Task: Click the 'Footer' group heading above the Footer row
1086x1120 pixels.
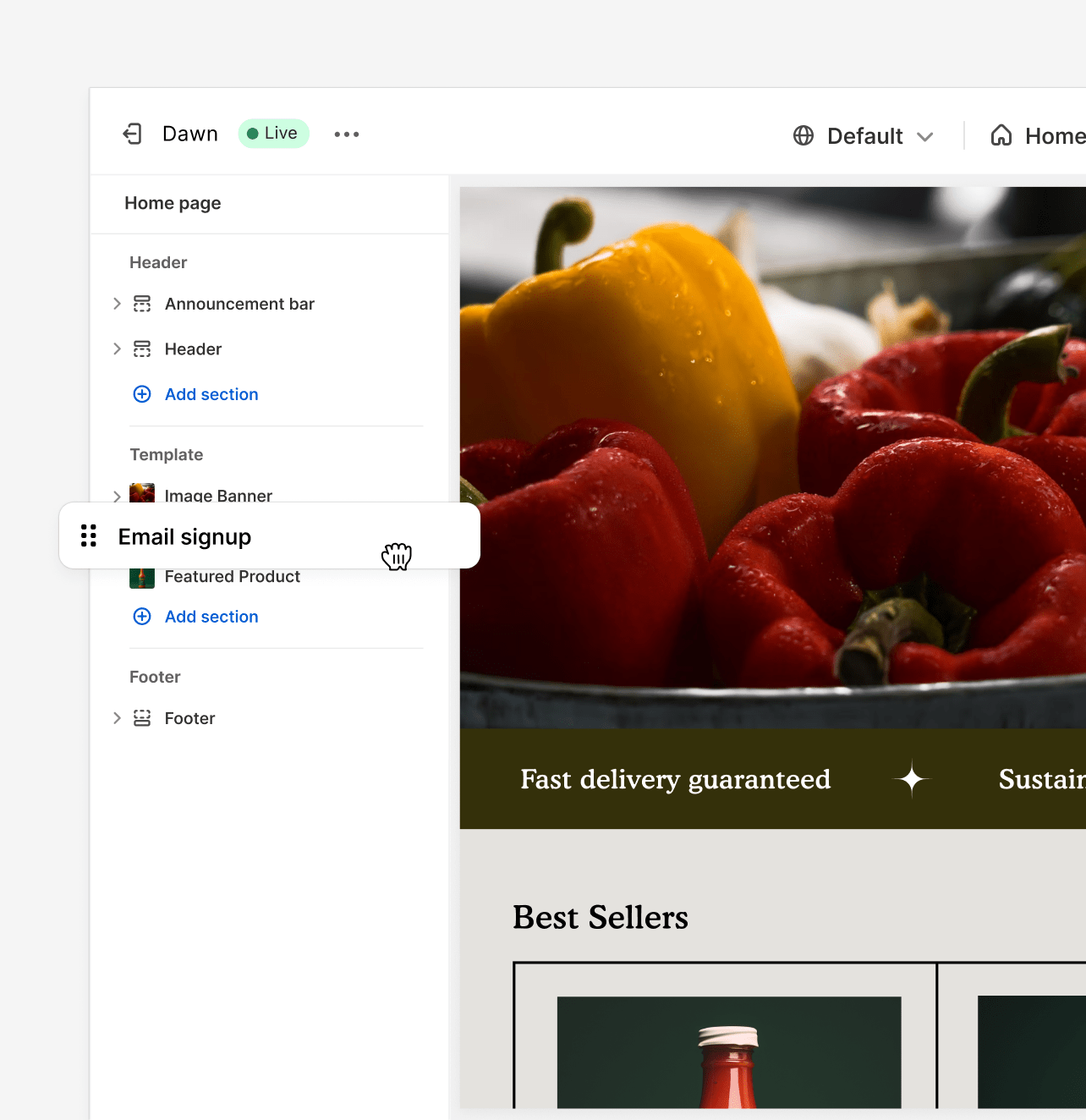Action: coord(155,677)
